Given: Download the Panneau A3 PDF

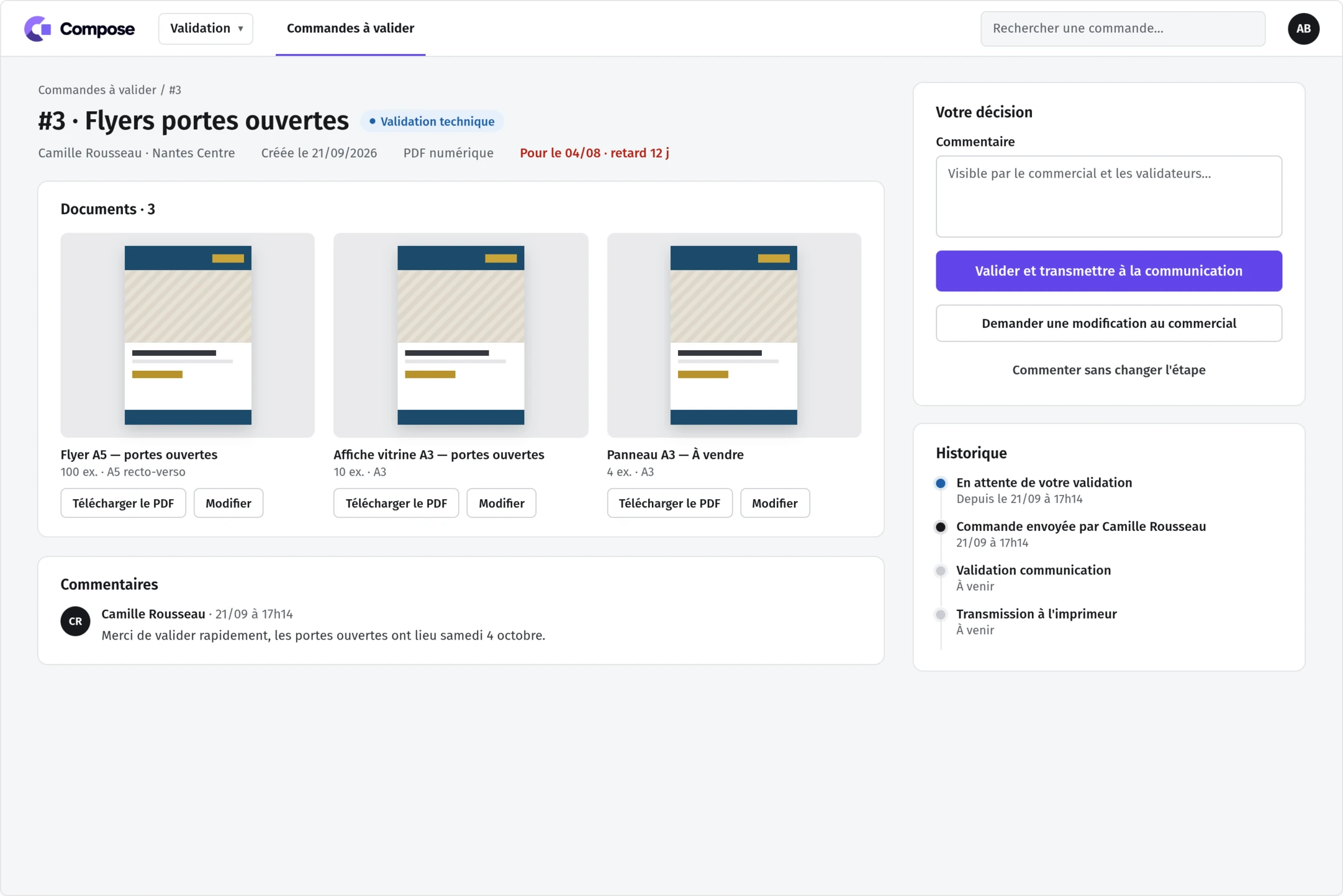Looking at the screenshot, I should click(669, 503).
